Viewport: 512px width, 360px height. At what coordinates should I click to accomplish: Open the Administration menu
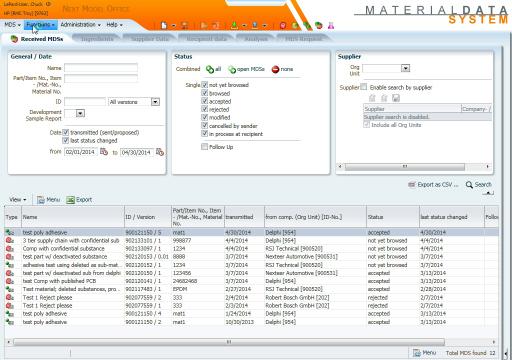coord(80,25)
